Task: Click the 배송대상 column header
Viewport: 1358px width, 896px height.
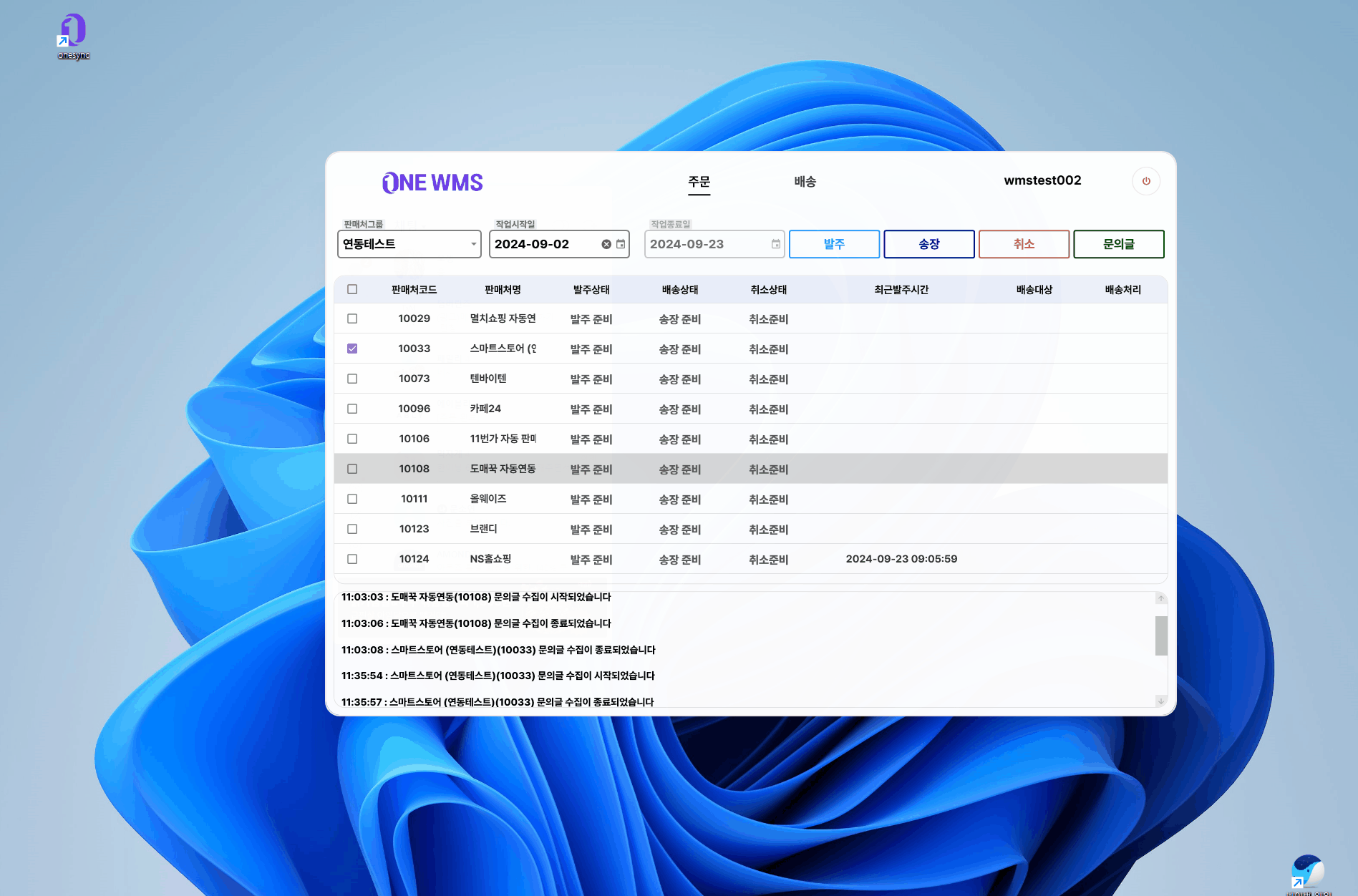Action: [x=1034, y=290]
